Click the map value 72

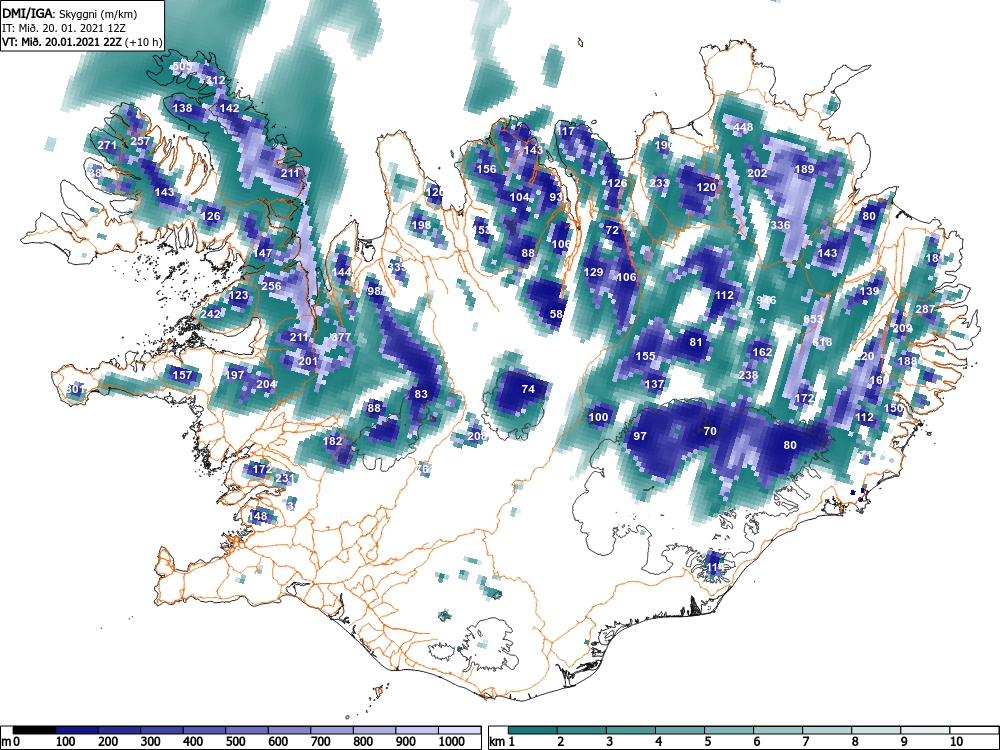coord(612,230)
